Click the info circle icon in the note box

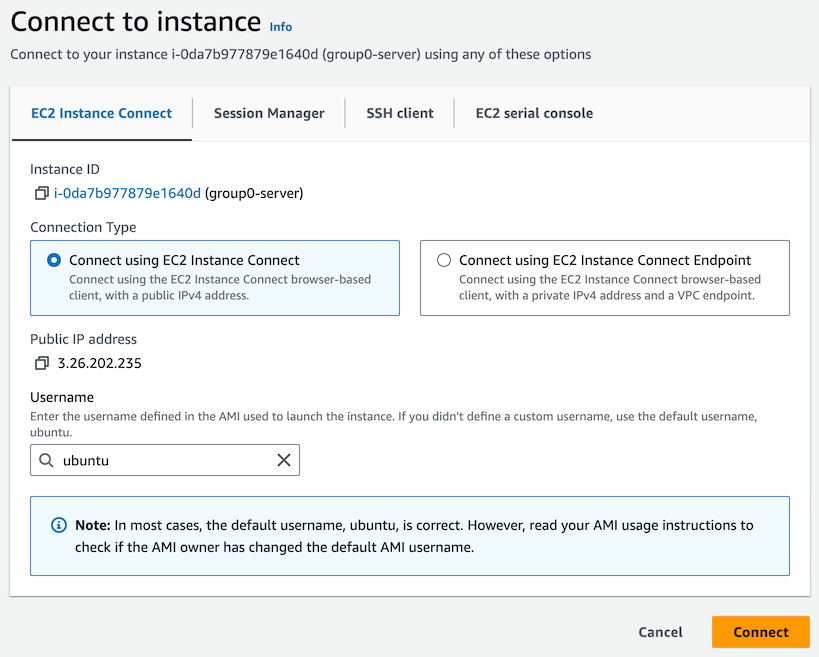pos(59,525)
